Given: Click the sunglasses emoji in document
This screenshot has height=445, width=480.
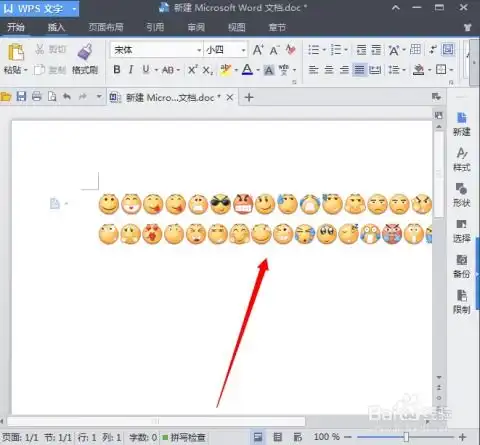Looking at the screenshot, I should tap(220, 204).
